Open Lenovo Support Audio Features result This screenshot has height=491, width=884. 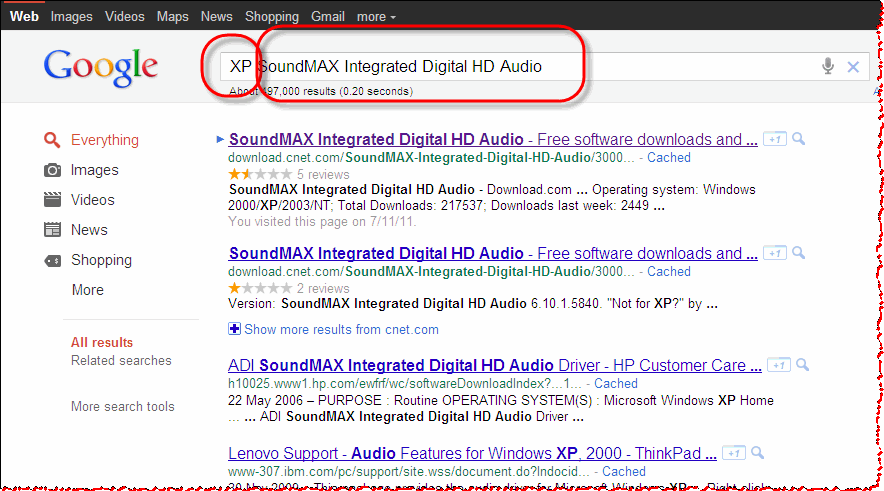pyautogui.click(x=465, y=453)
